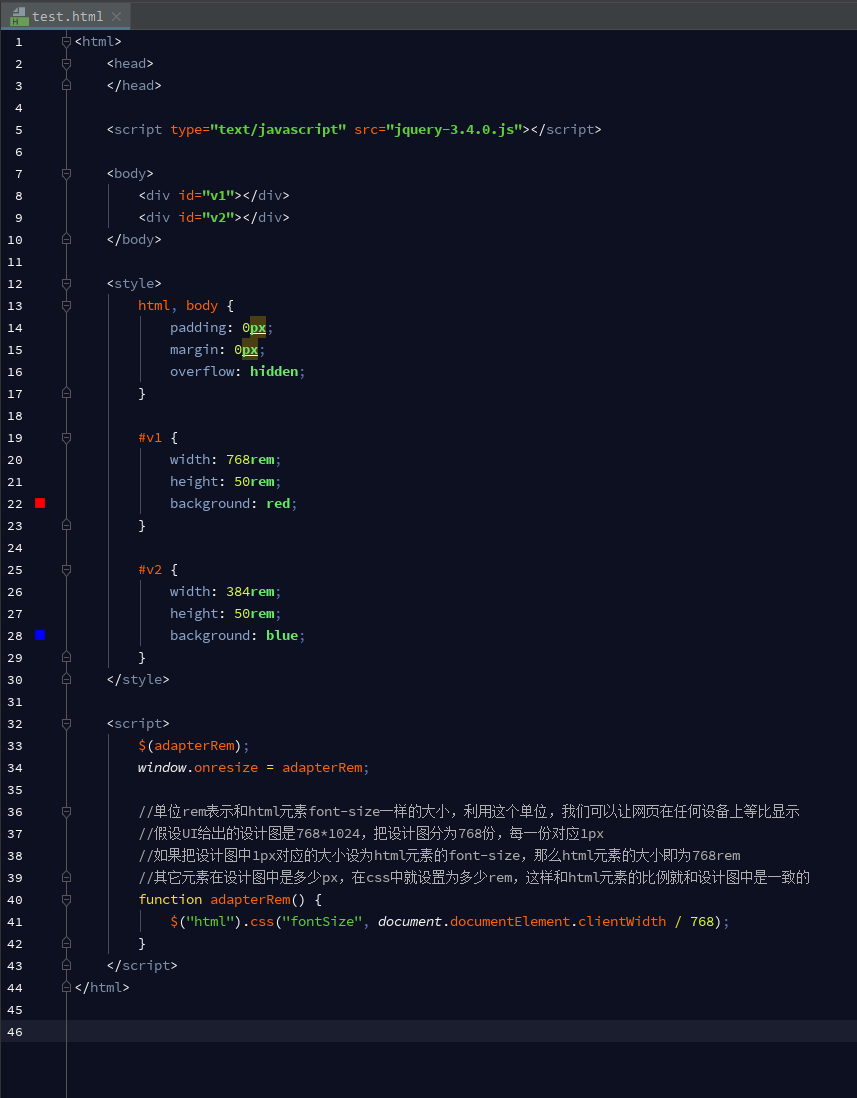Screen dimensions: 857x1098
Task: Collapse the <style> fold on line 12
Action: tap(67, 284)
